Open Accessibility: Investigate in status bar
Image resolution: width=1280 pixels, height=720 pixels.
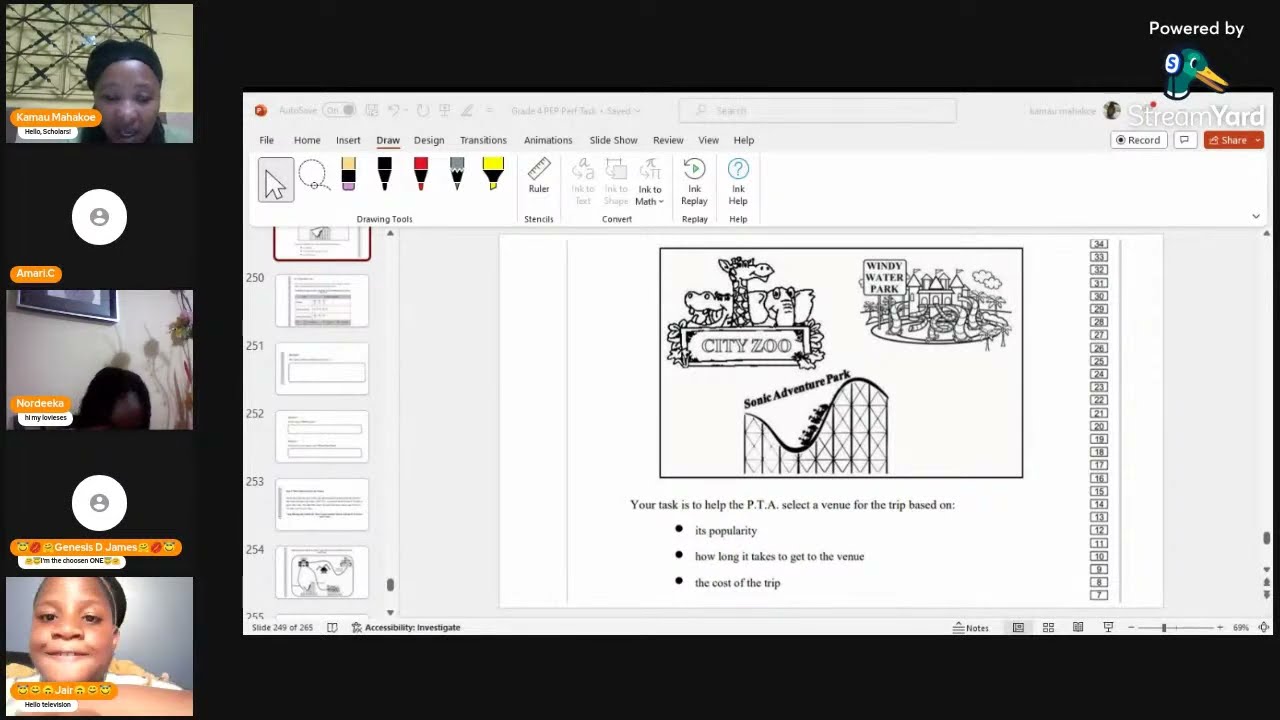click(x=406, y=627)
